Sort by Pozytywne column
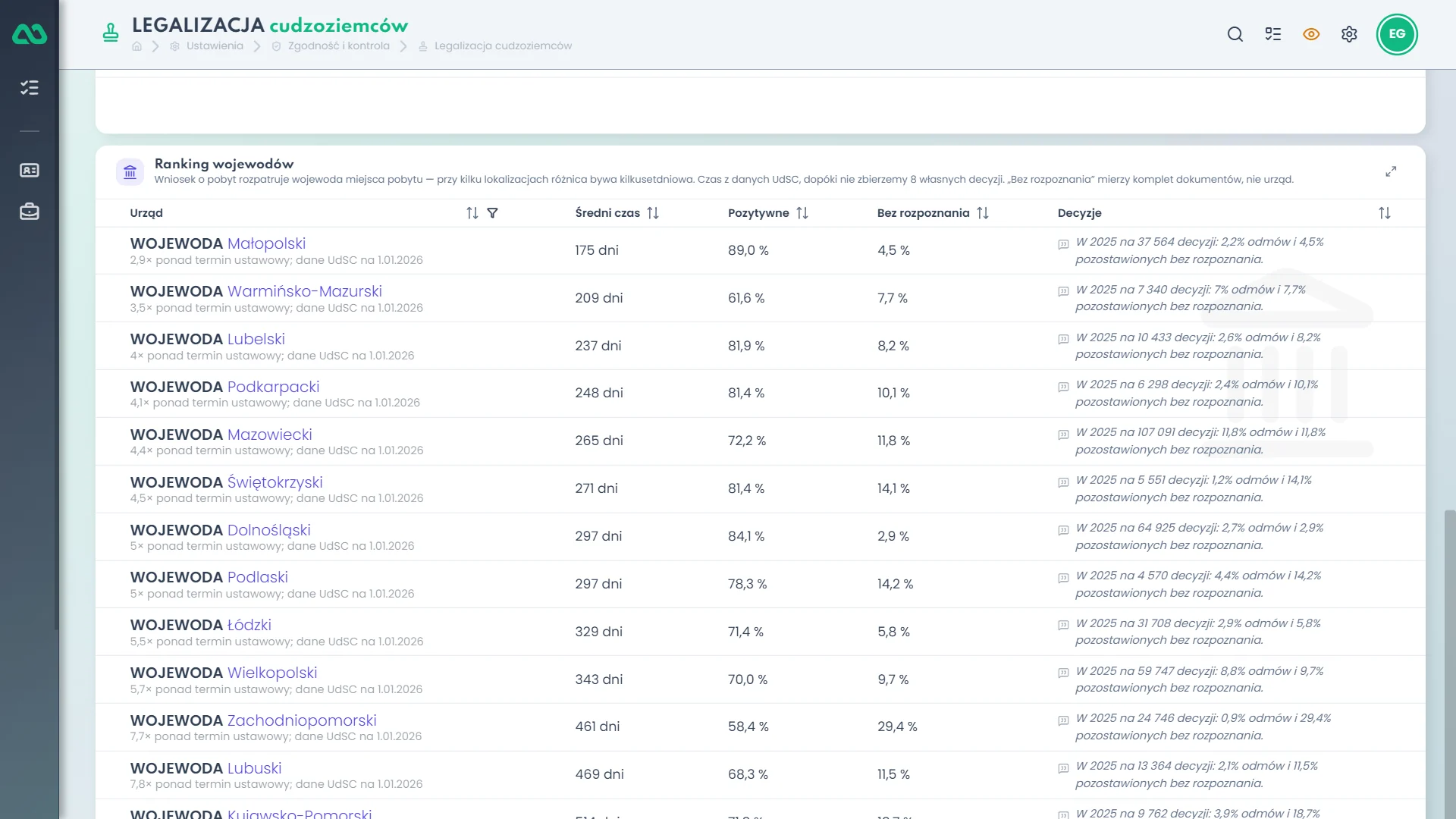 pyautogui.click(x=802, y=213)
